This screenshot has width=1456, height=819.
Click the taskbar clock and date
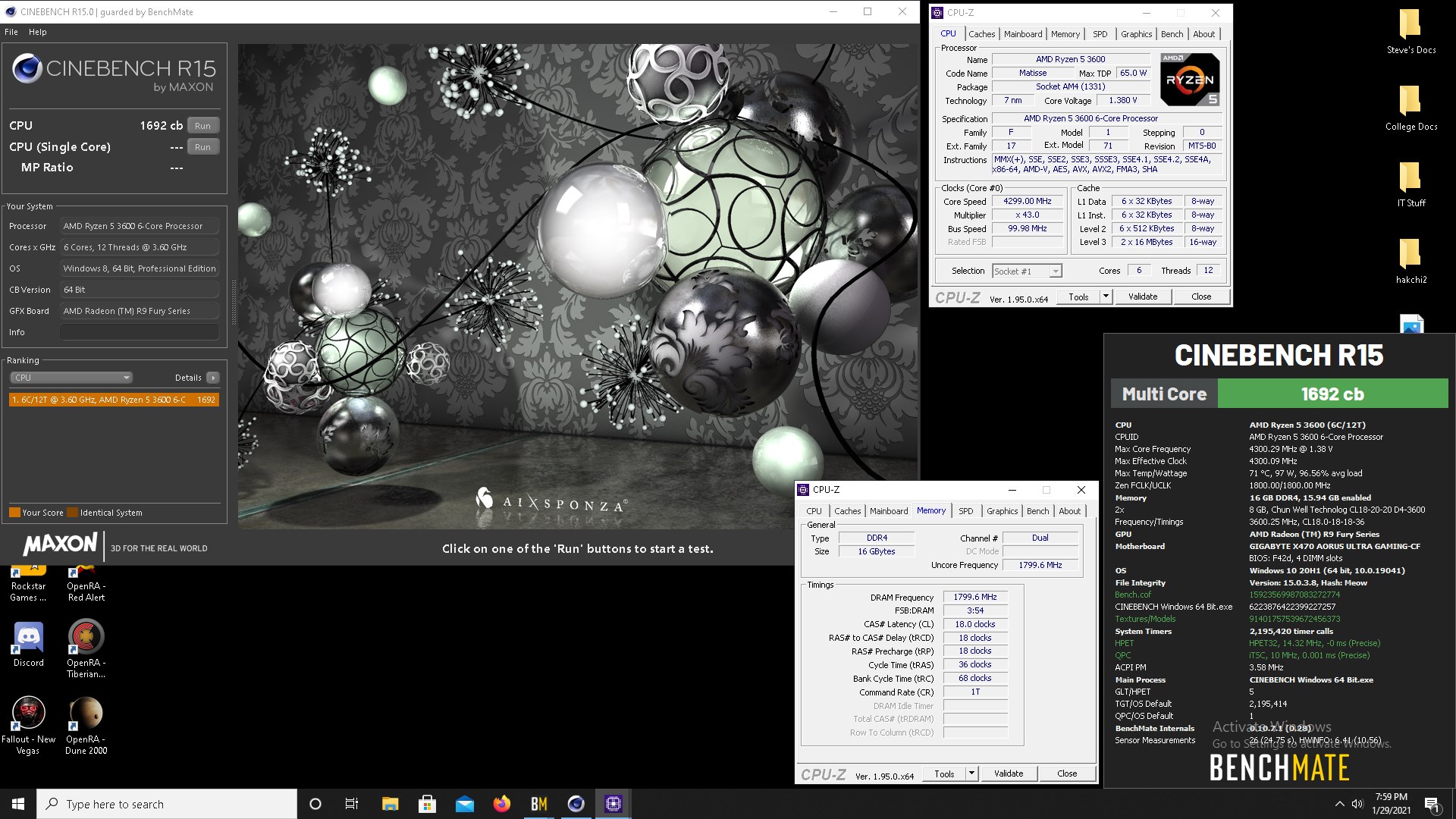pos(1391,804)
